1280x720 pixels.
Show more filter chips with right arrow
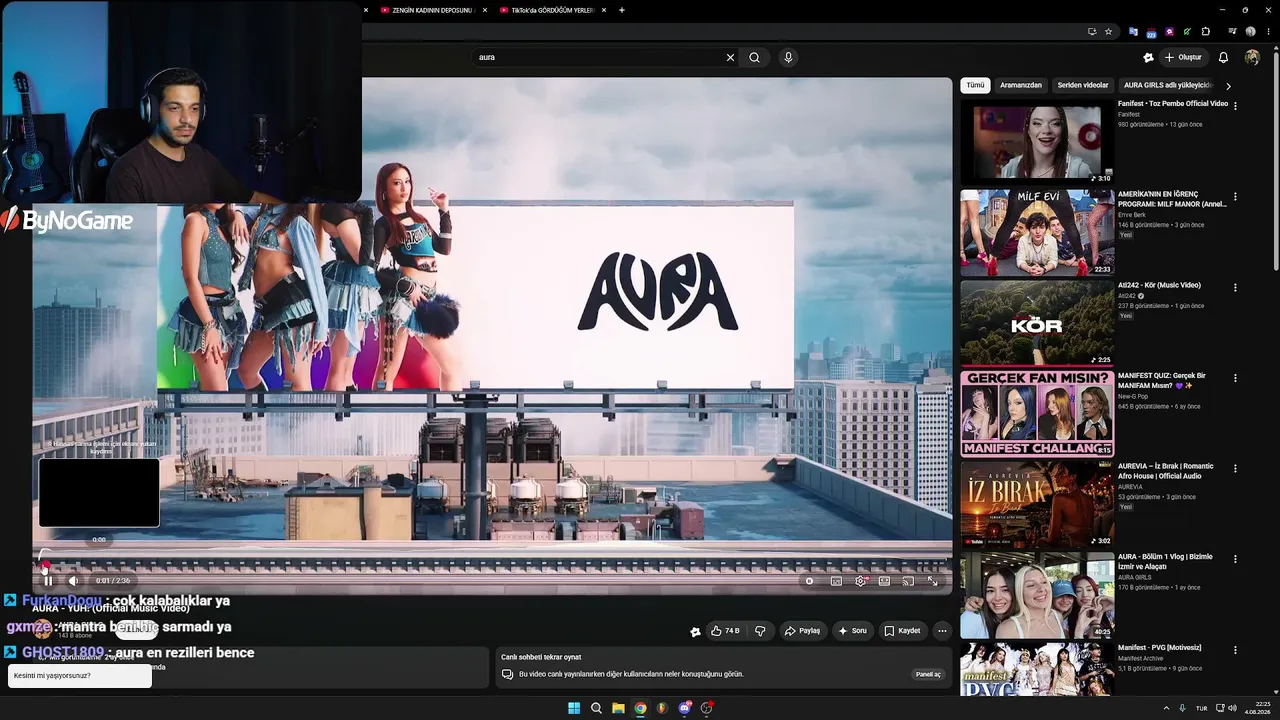coord(1228,86)
